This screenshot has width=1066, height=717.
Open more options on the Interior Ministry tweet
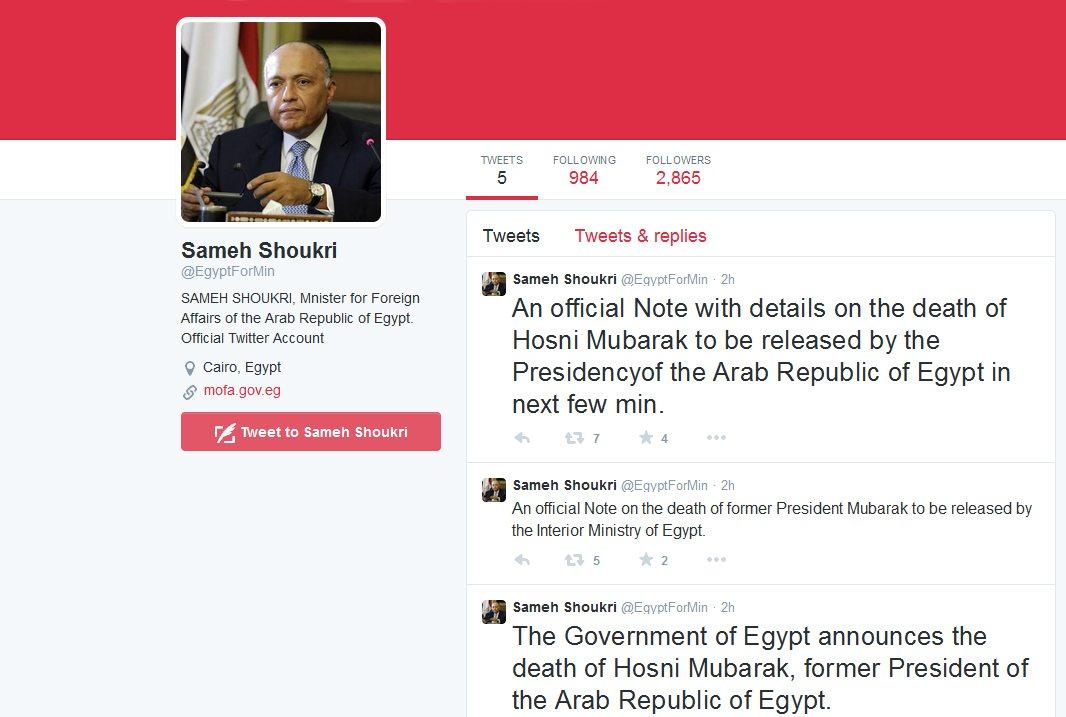click(x=717, y=559)
